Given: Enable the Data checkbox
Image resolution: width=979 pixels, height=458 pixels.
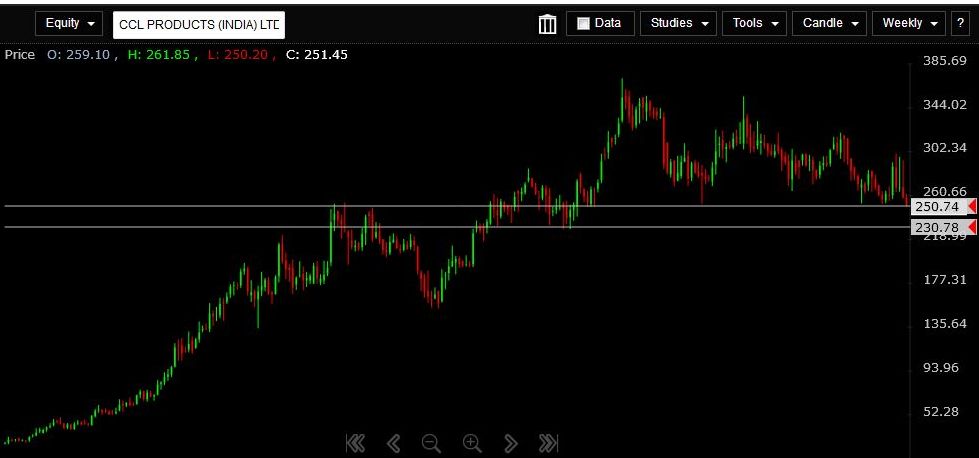Looking at the screenshot, I should tap(584, 24).
